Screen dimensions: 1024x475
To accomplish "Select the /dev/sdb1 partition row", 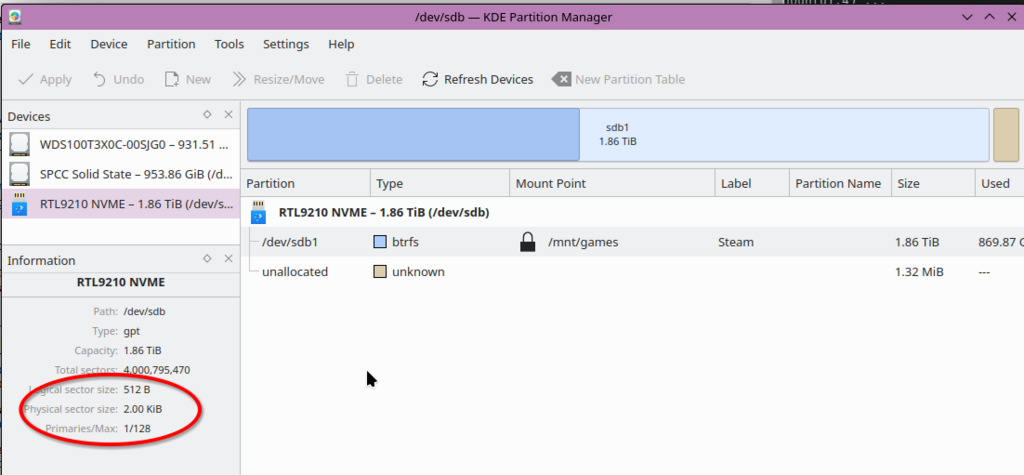I will [290, 242].
